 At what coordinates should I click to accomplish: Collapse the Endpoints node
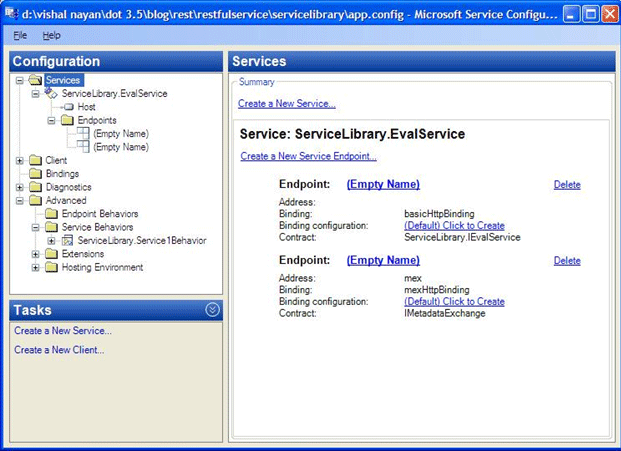(x=51, y=120)
